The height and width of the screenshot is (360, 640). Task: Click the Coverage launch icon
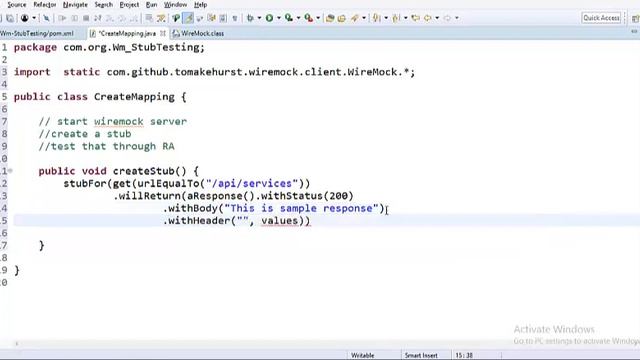289,18
